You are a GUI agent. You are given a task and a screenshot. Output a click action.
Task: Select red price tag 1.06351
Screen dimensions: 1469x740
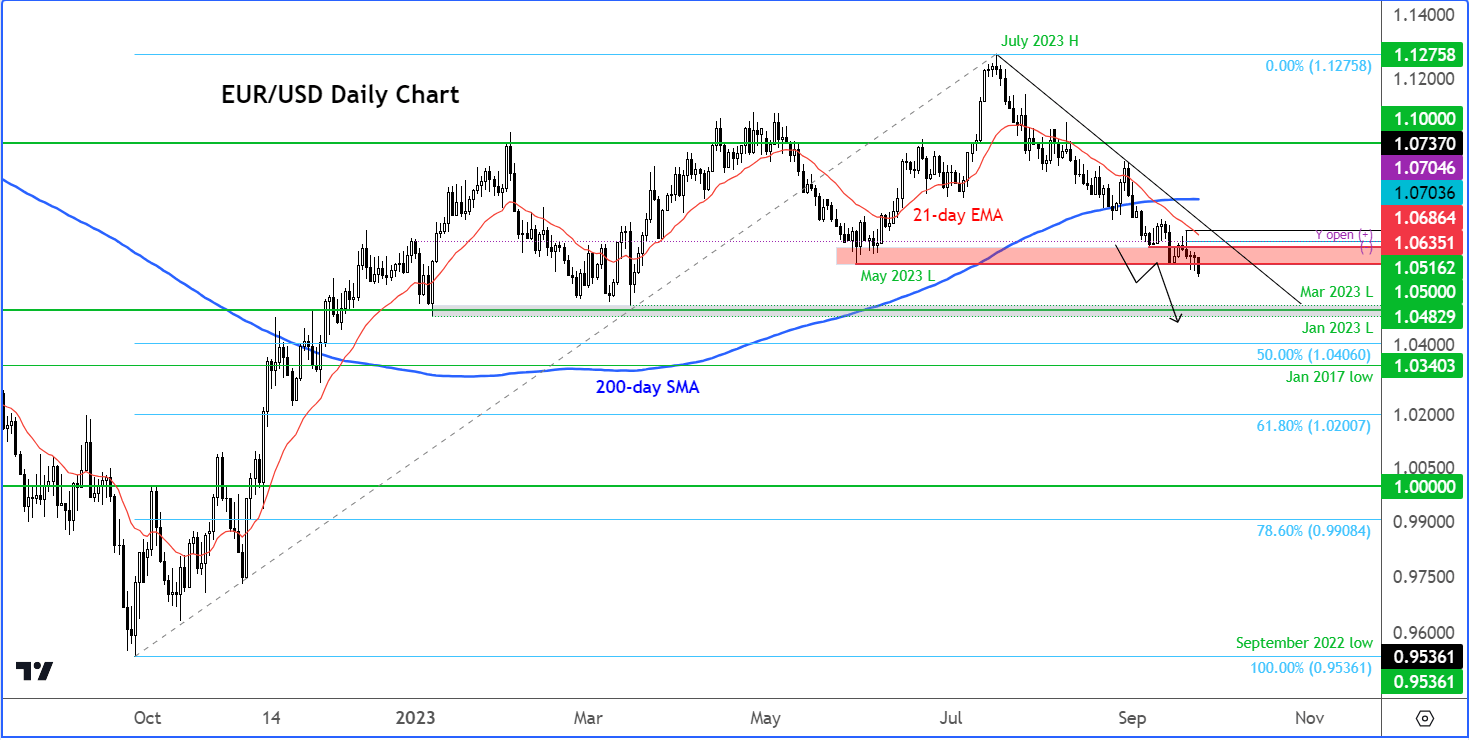coord(1421,243)
